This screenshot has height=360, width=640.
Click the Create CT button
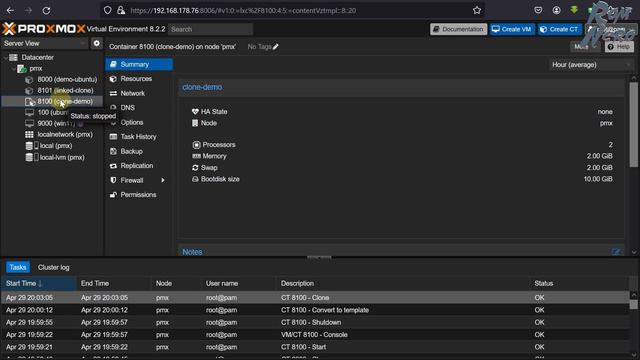(x=560, y=29)
